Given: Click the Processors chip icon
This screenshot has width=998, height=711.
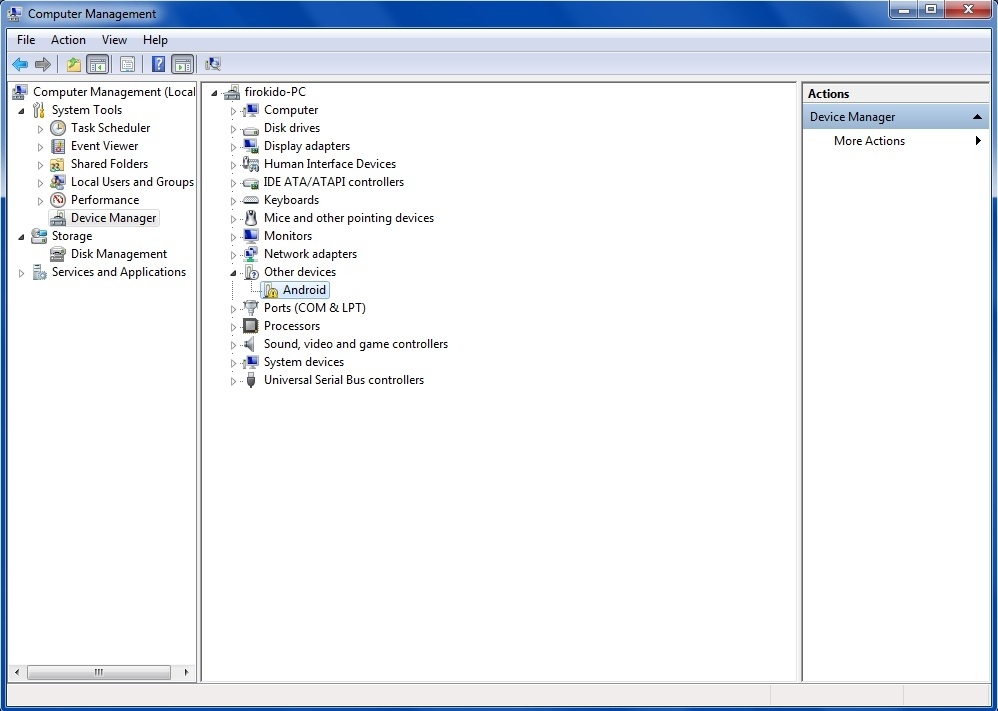Looking at the screenshot, I should (251, 326).
